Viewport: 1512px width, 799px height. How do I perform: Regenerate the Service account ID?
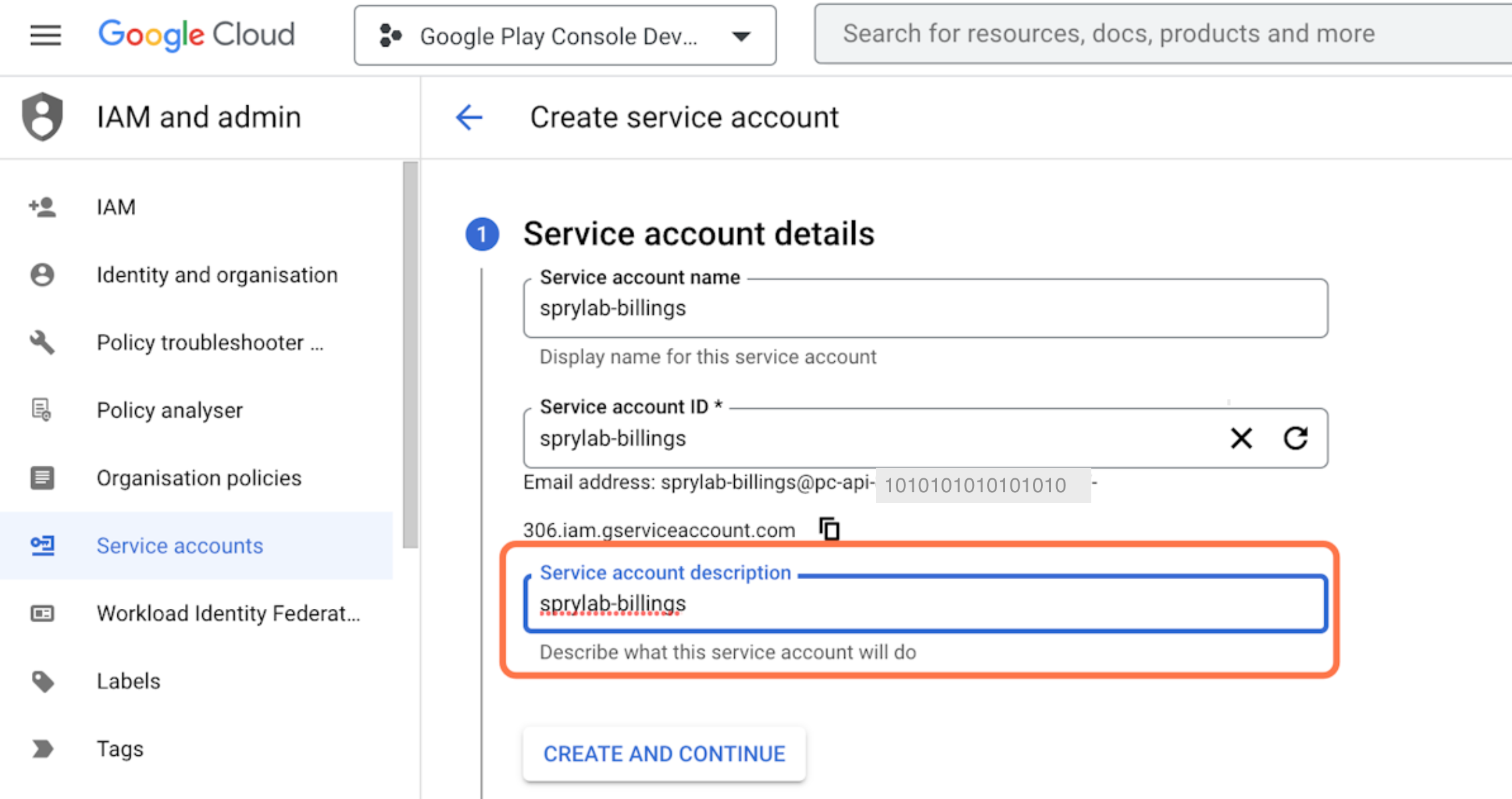pos(1295,438)
